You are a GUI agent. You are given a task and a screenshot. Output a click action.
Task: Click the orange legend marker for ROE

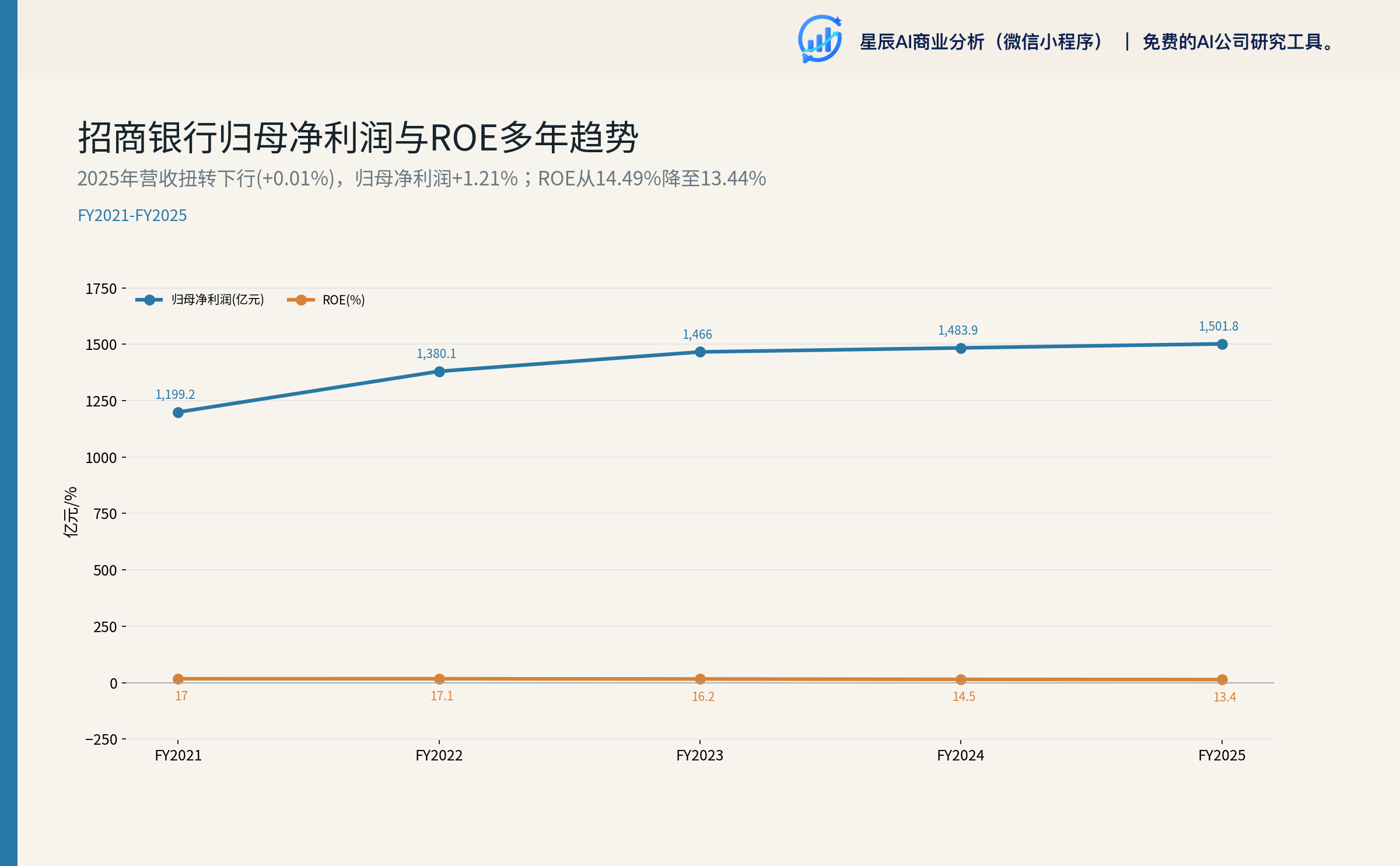coord(301,300)
